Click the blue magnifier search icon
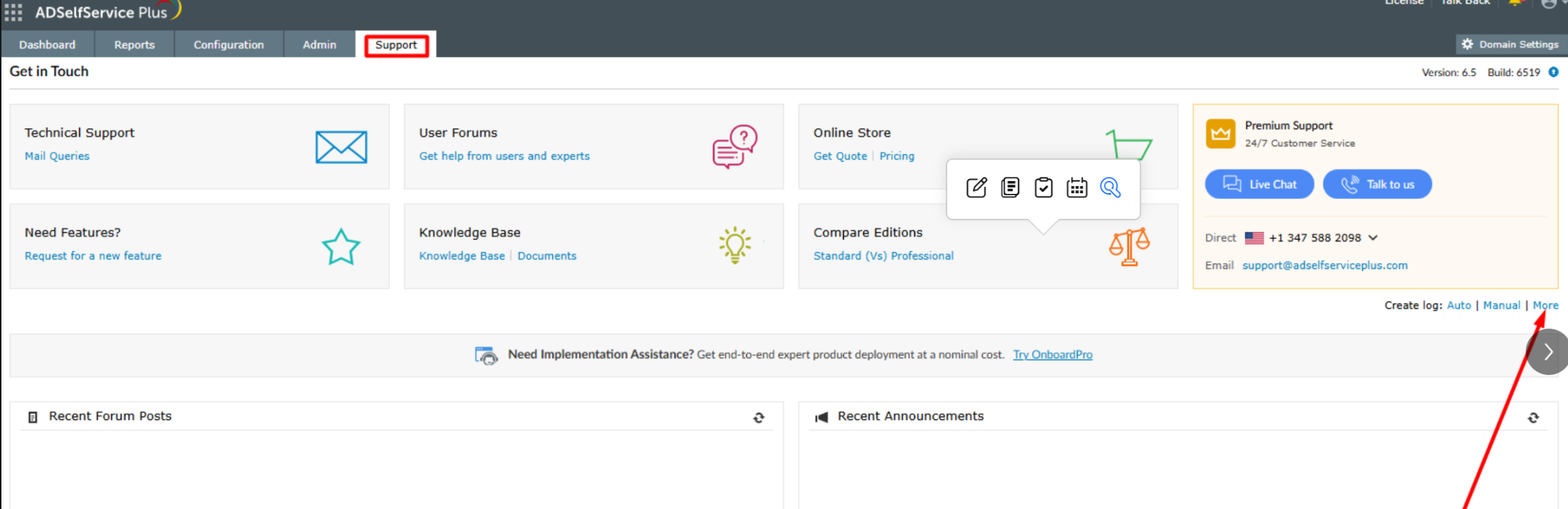Image resolution: width=1568 pixels, height=509 pixels. (1110, 187)
